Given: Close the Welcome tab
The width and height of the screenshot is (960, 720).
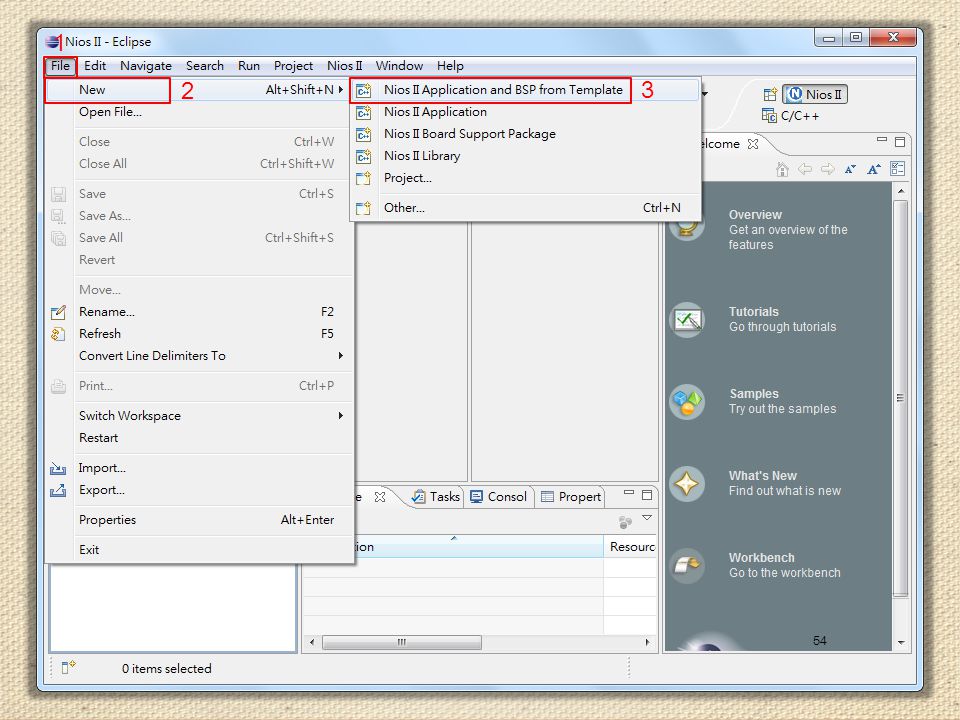Looking at the screenshot, I should [753, 144].
